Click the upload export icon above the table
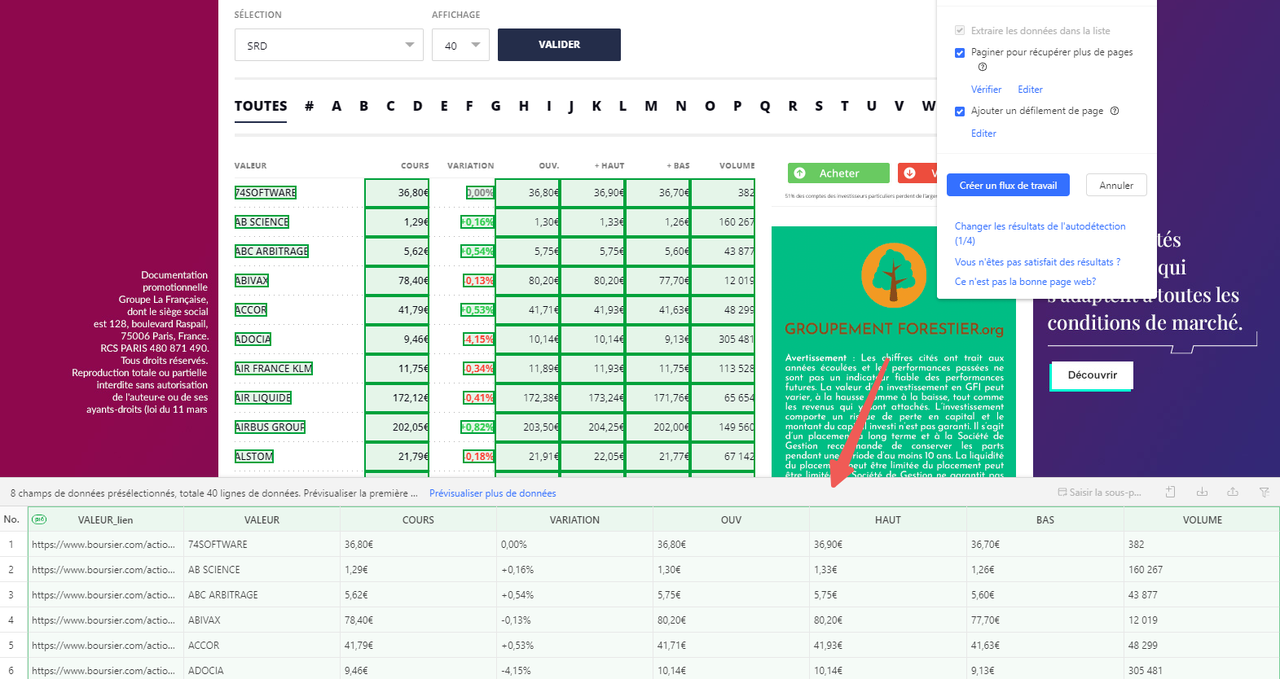This screenshot has height=679, width=1280. tap(1233, 493)
